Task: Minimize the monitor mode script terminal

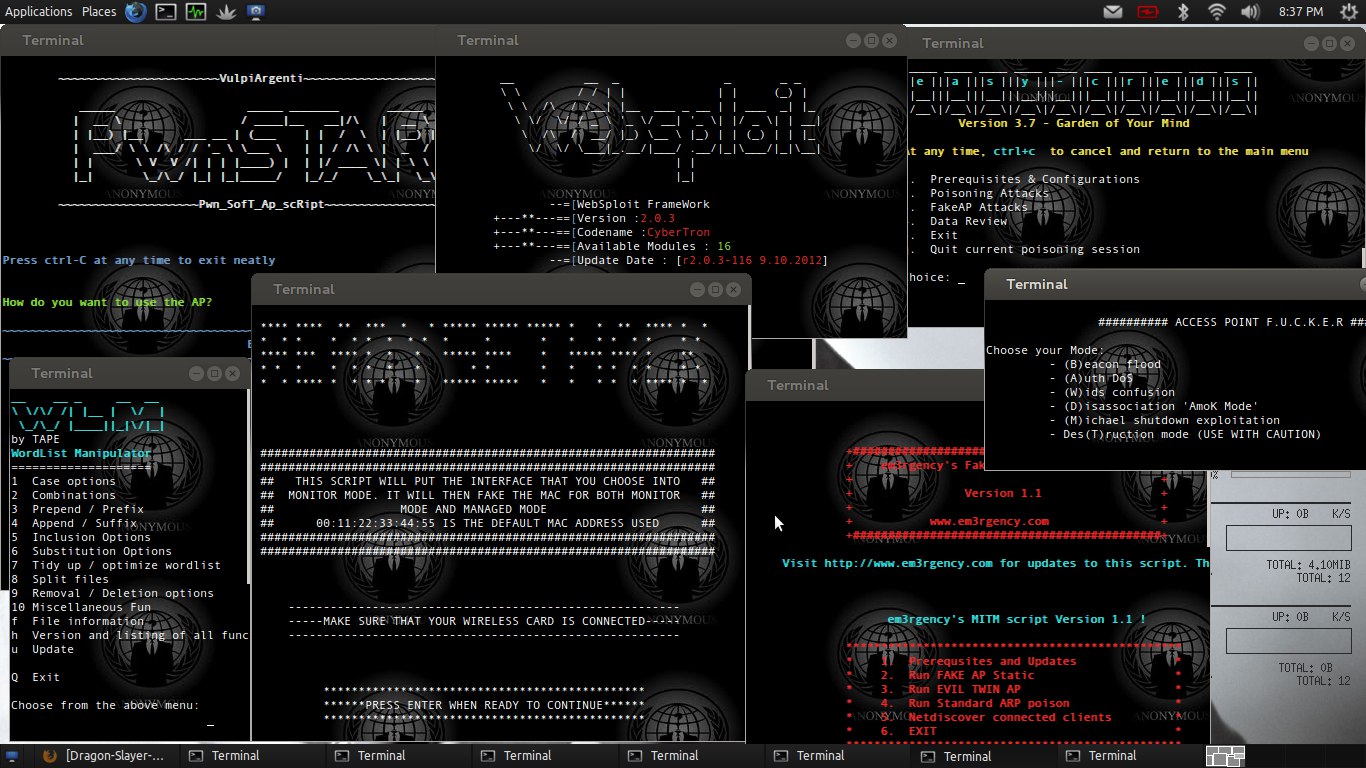Action: click(697, 289)
